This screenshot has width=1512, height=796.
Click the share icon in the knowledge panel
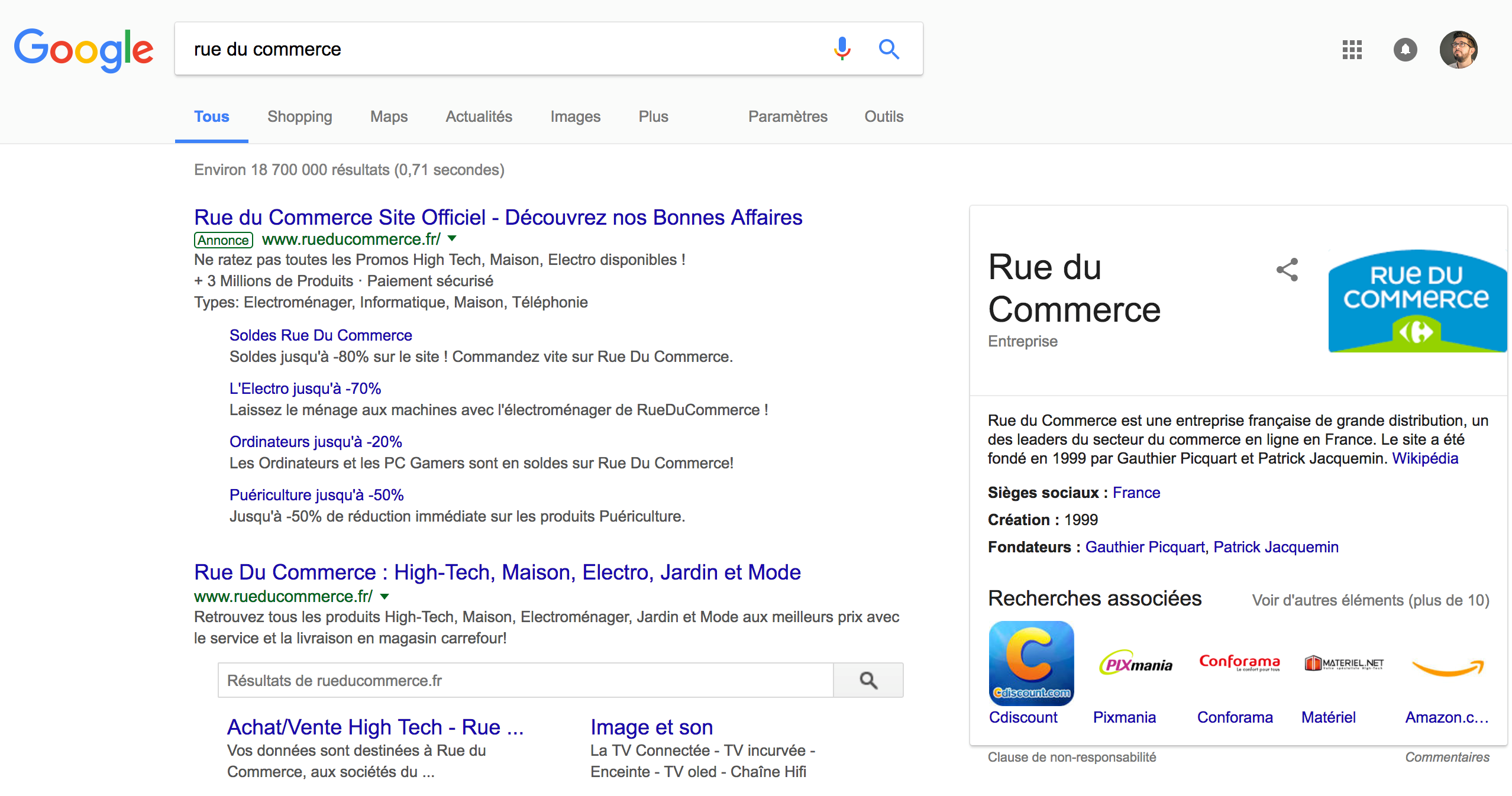pyautogui.click(x=1287, y=270)
